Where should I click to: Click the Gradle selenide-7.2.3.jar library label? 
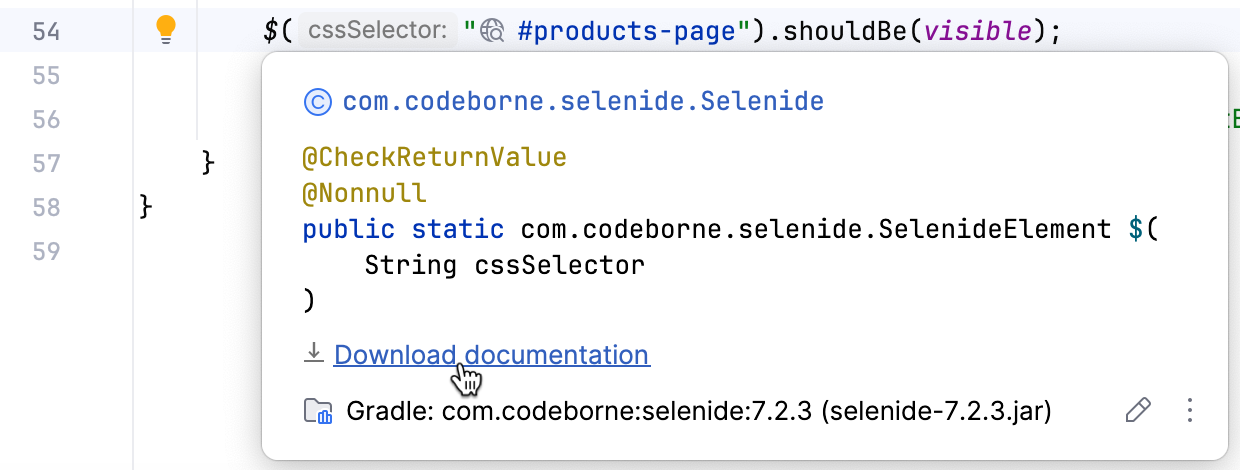click(698, 411)
